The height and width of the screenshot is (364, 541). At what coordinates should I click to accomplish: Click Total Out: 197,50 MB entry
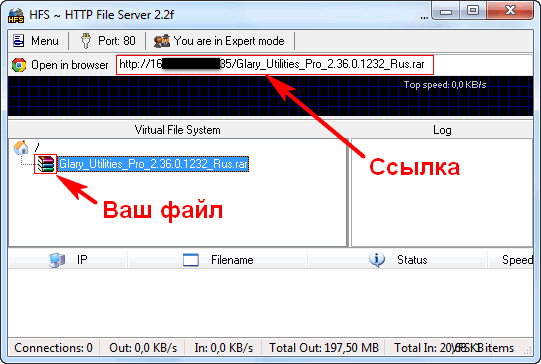[324, 347]
